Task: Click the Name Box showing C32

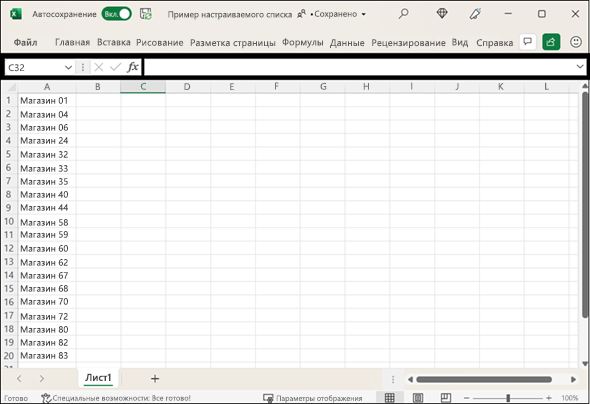Action: pyautogui.click(x=34, y=68)
